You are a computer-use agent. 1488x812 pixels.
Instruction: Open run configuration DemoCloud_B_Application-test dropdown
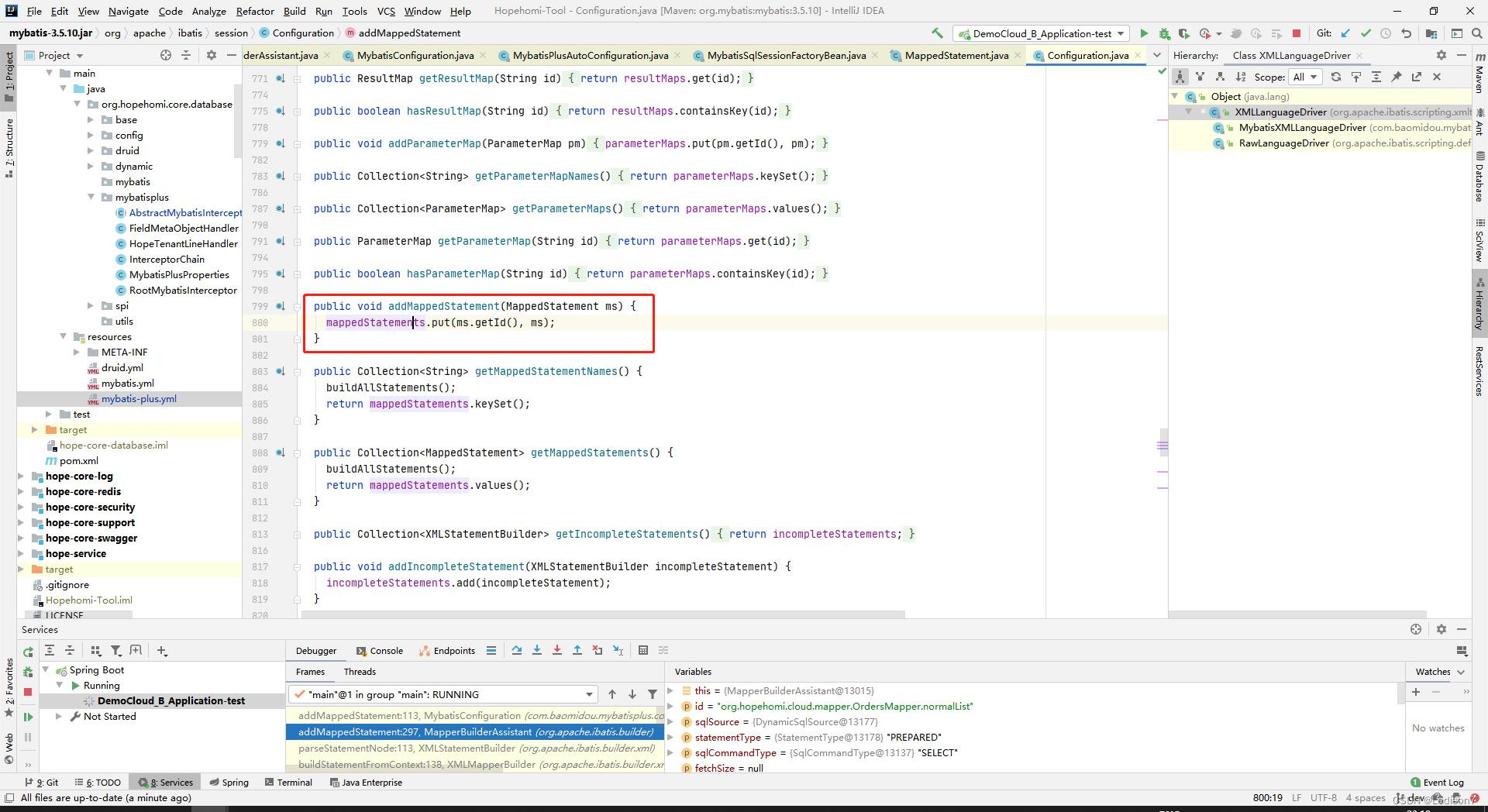pos(1042,33)
